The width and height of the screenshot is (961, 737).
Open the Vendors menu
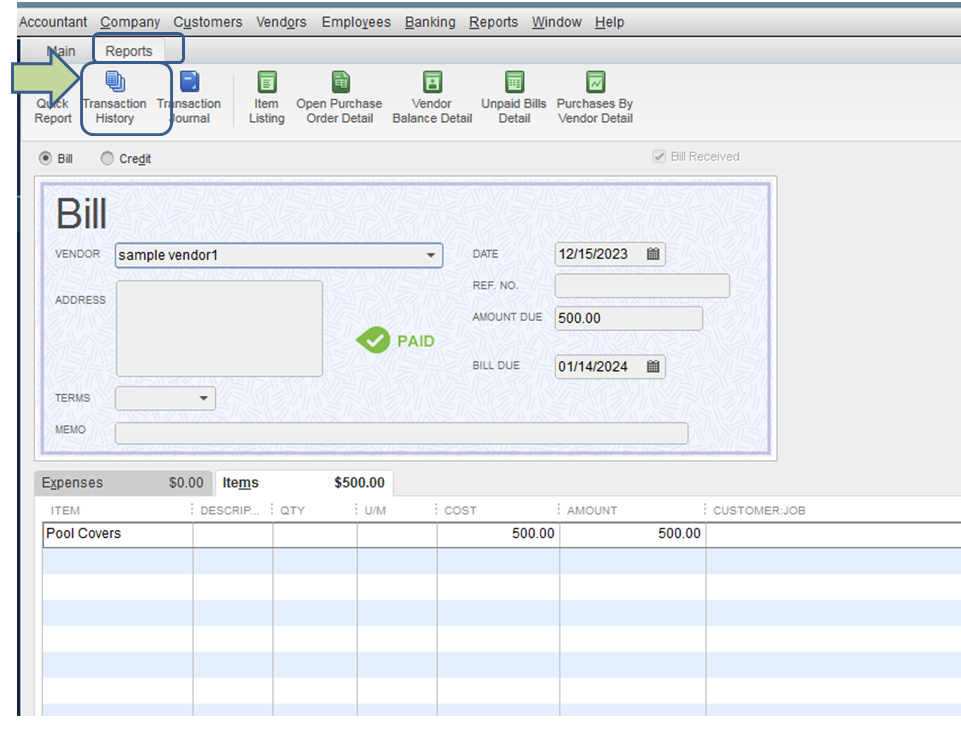tap(281, 22)
